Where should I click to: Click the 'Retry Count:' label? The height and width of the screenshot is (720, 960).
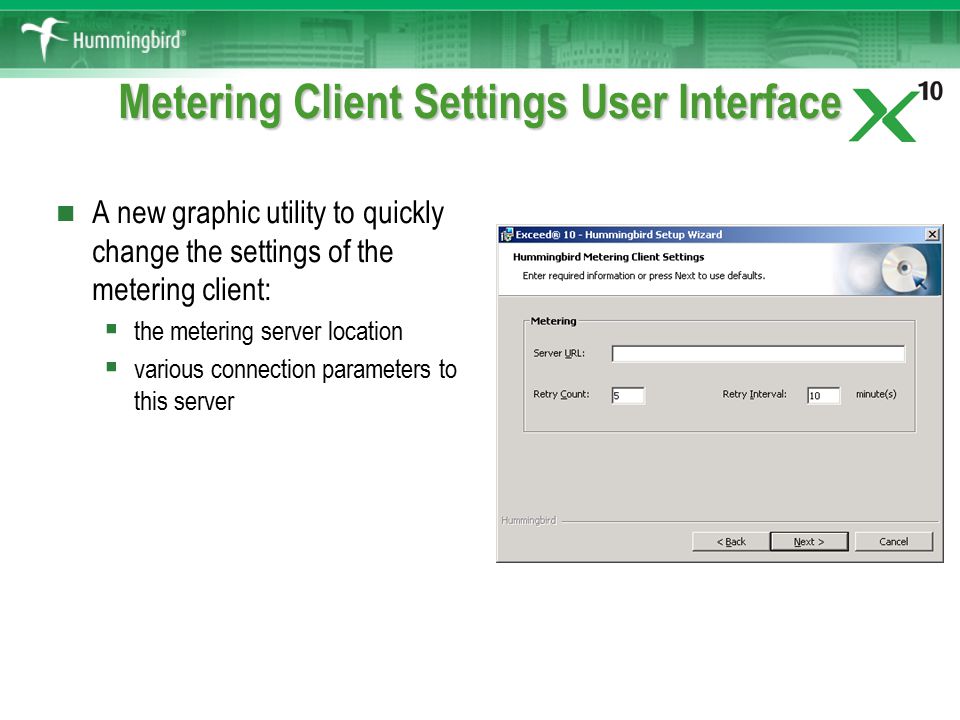pyautogui.click(x=561, y=394)
